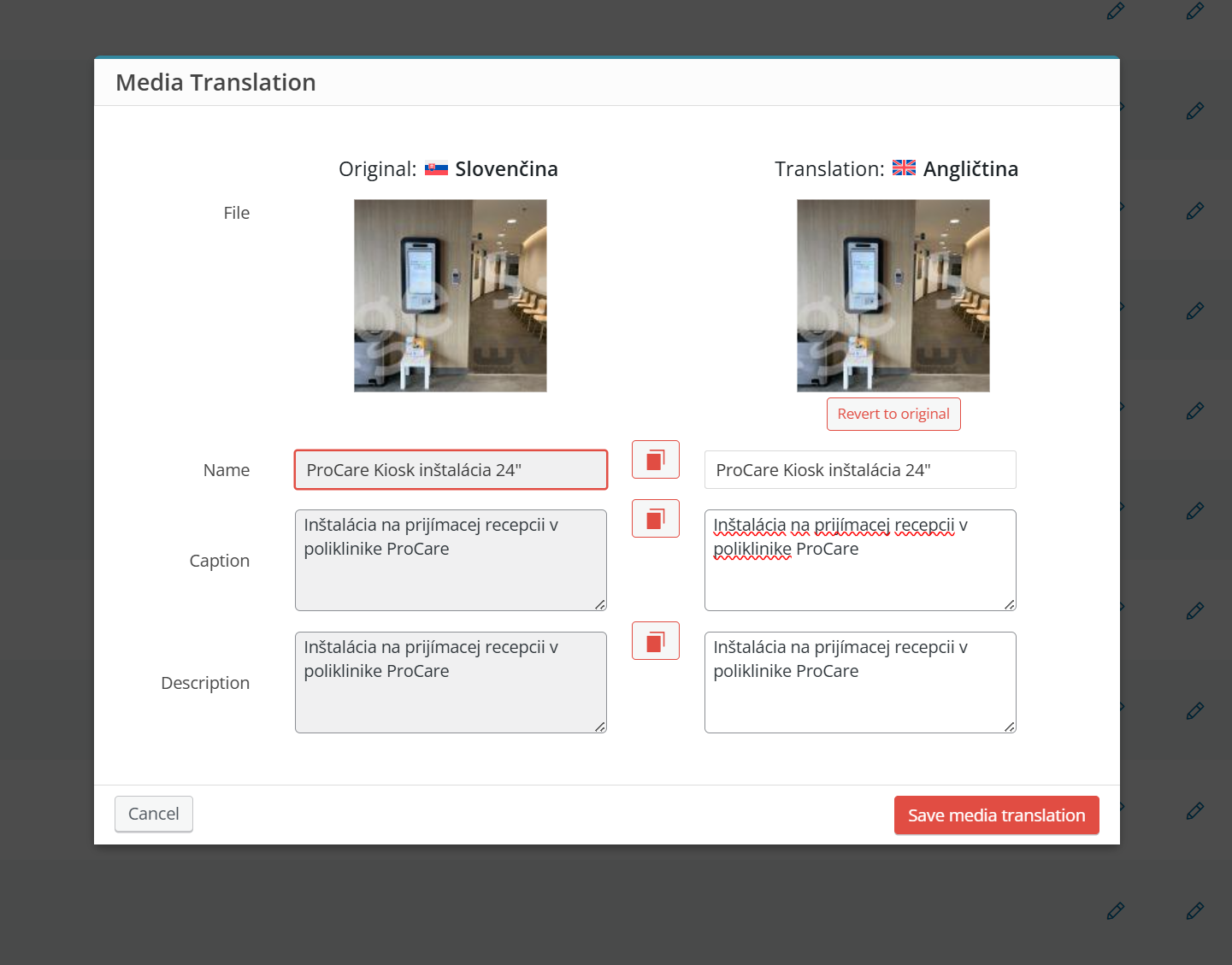
Task: Click the Name row label
Action: tap(227, 470)
